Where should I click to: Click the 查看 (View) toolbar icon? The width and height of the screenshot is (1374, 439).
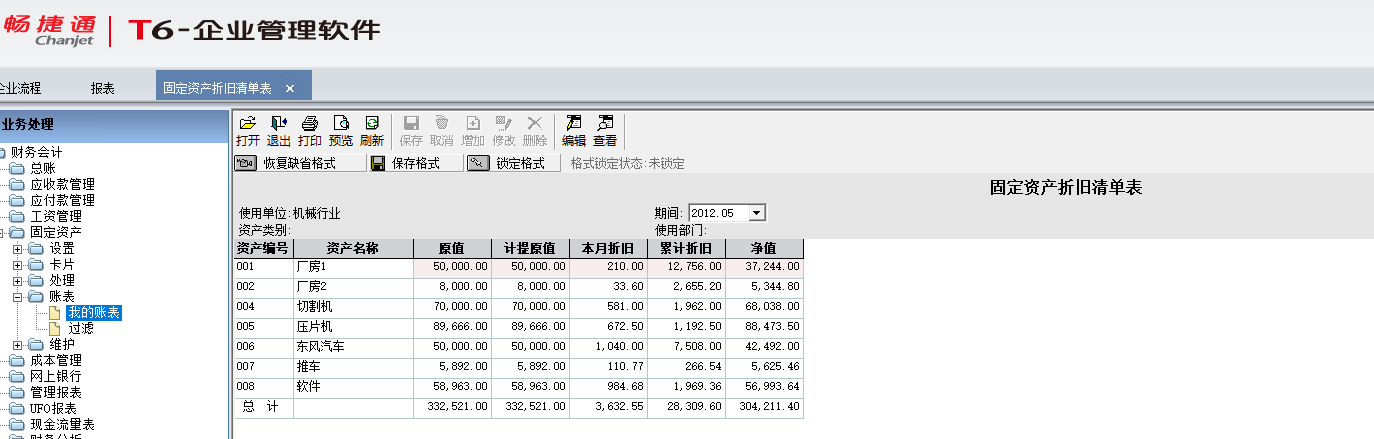click(605, 131)
